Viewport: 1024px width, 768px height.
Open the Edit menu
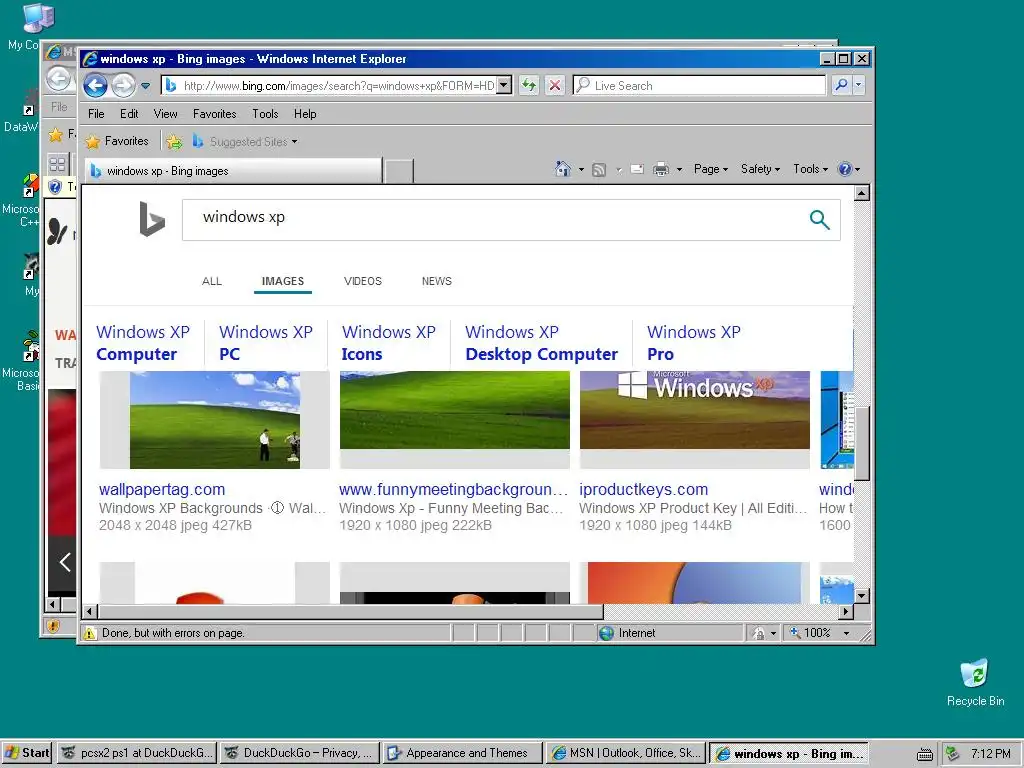pos(129,114)
